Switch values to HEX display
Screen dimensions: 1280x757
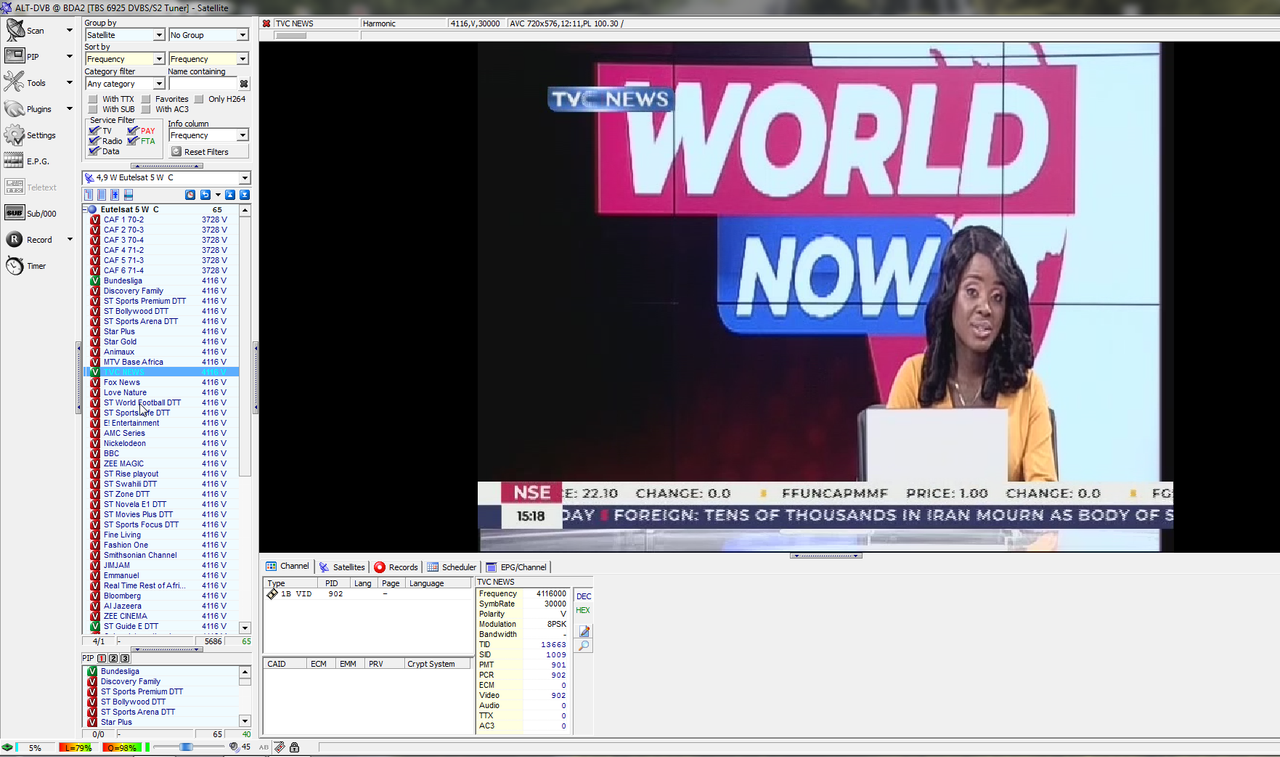tap(583, 610)
